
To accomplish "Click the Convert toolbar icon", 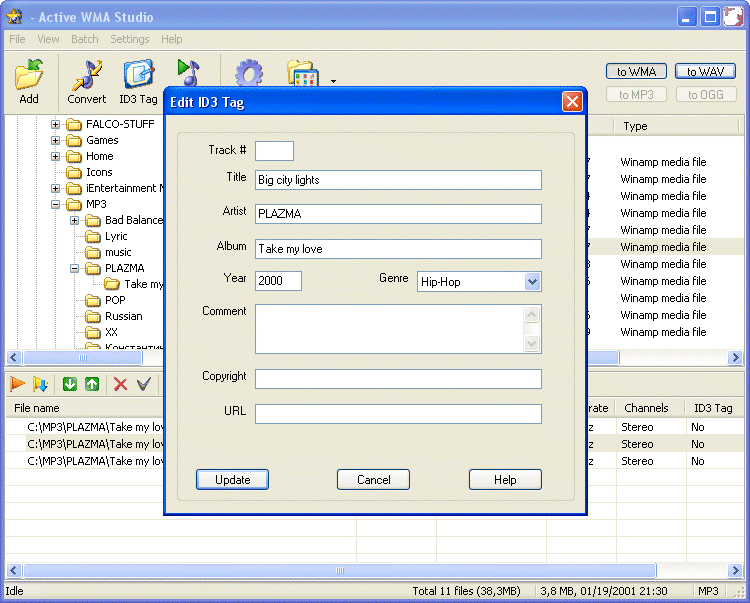I will click(x=87, y=81).
